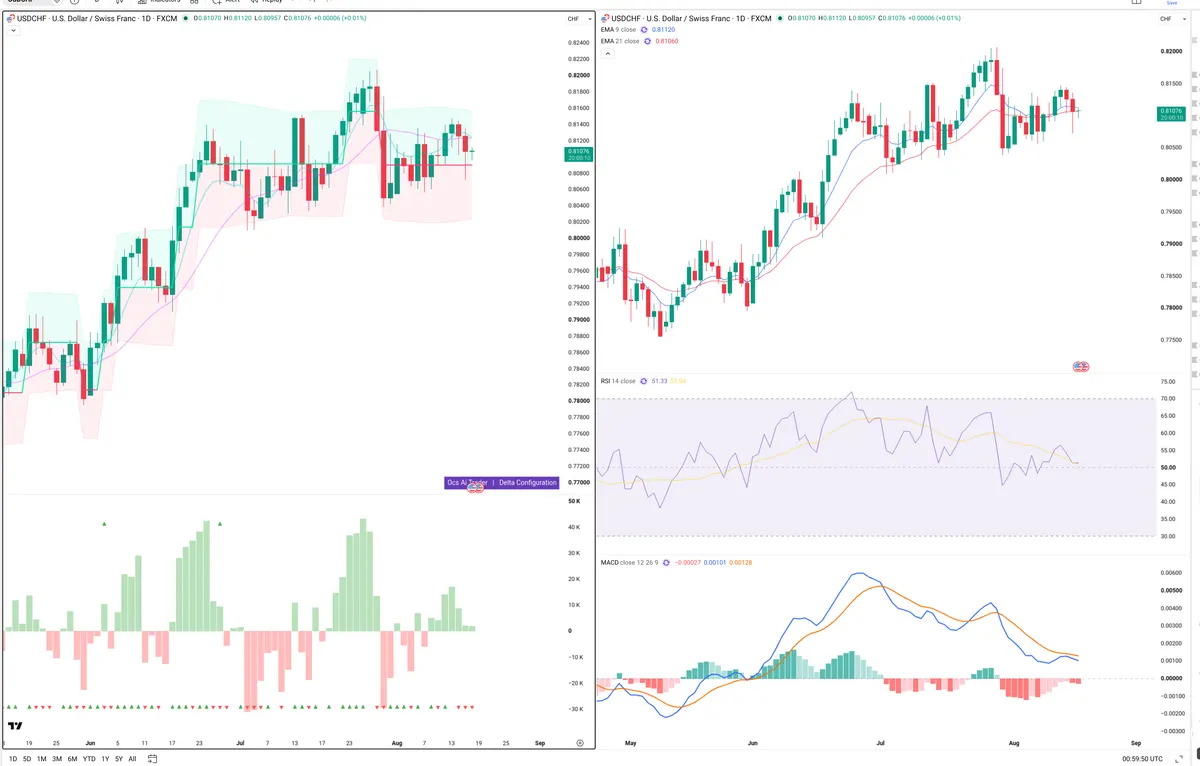Select the MACD close 12 26 9 legend
Image resolution: width=1200 pixels, height=766 pixels.
tap(630, 562)
